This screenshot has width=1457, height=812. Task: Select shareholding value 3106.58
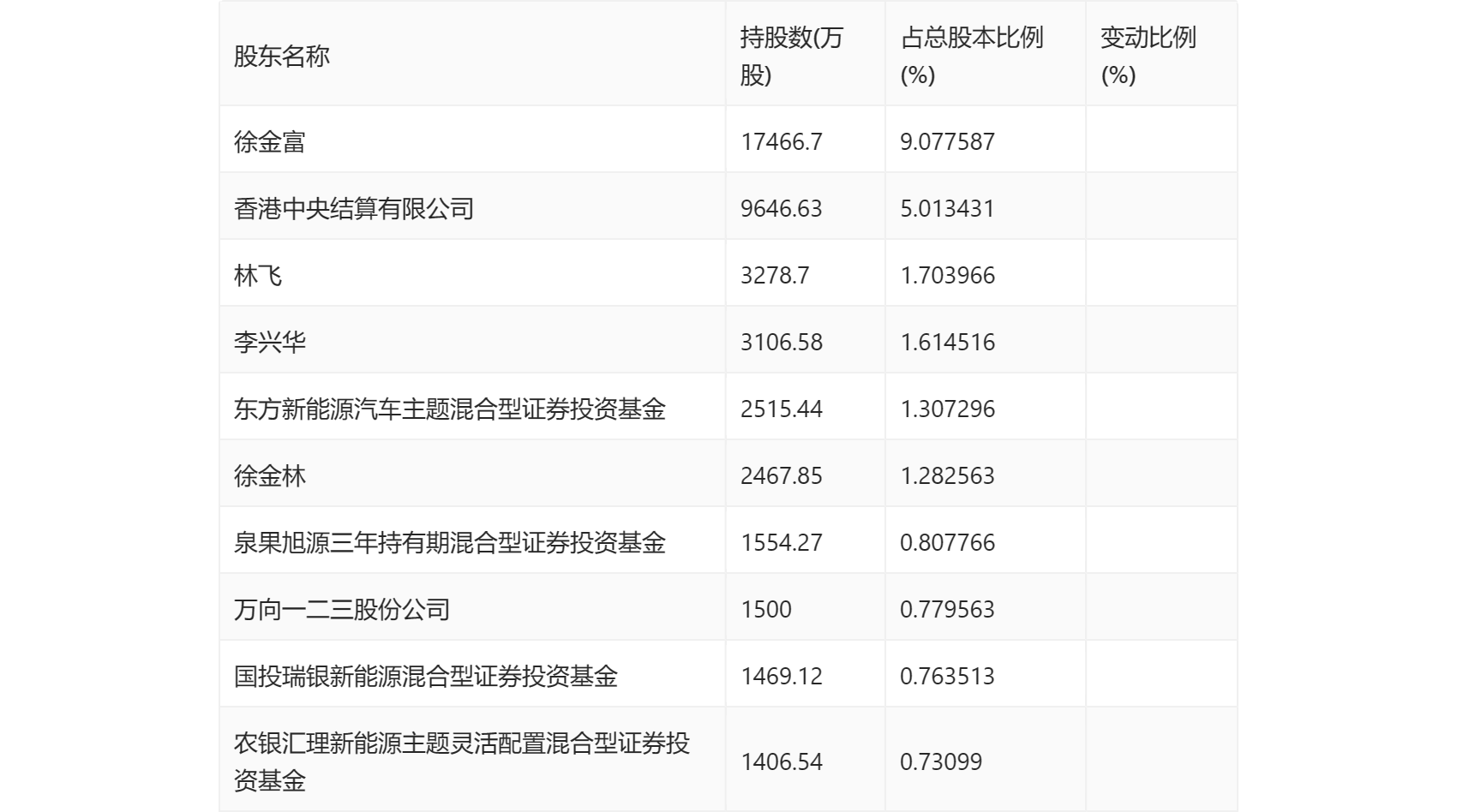[x=782, y=342]
